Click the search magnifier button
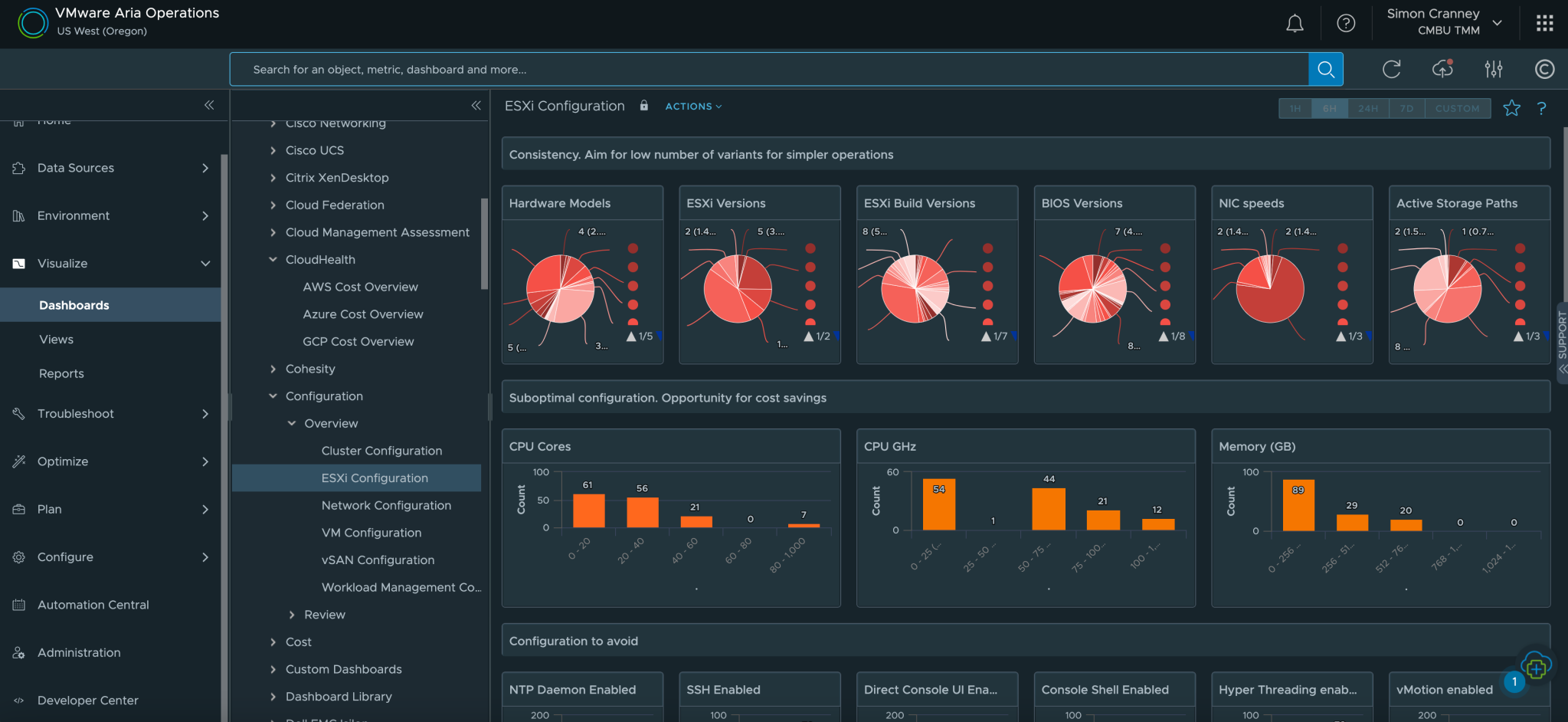 click(x=1326, y=70)
